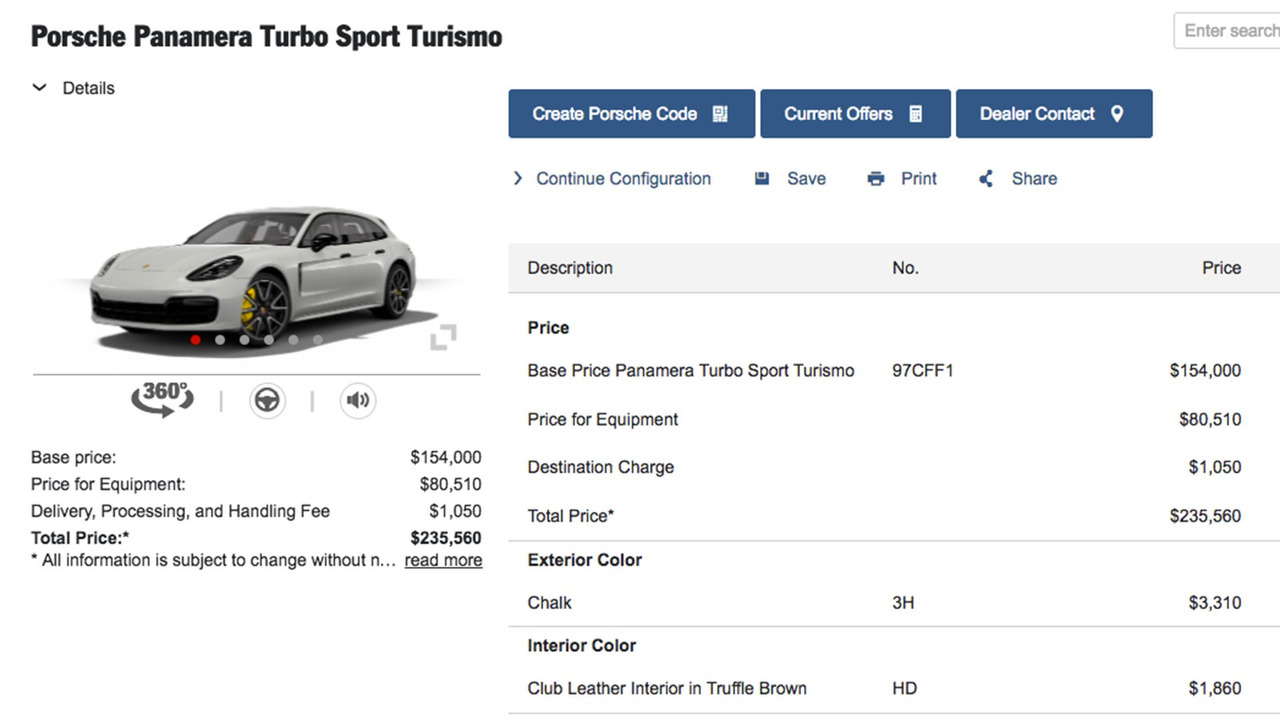Click the Dealer Contact button

tap(1054, 114)
